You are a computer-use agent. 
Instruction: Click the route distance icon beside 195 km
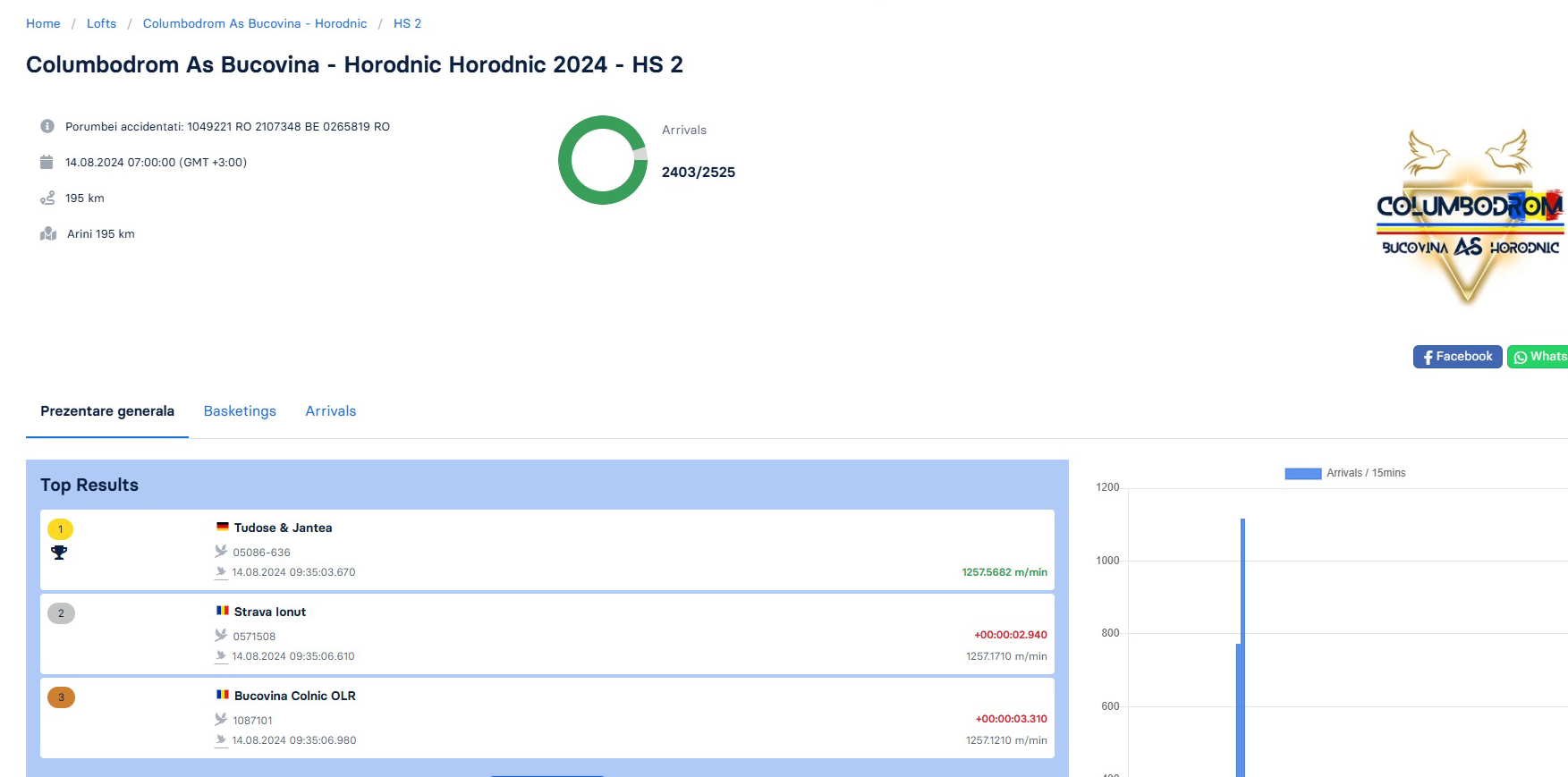click(47, 198)
